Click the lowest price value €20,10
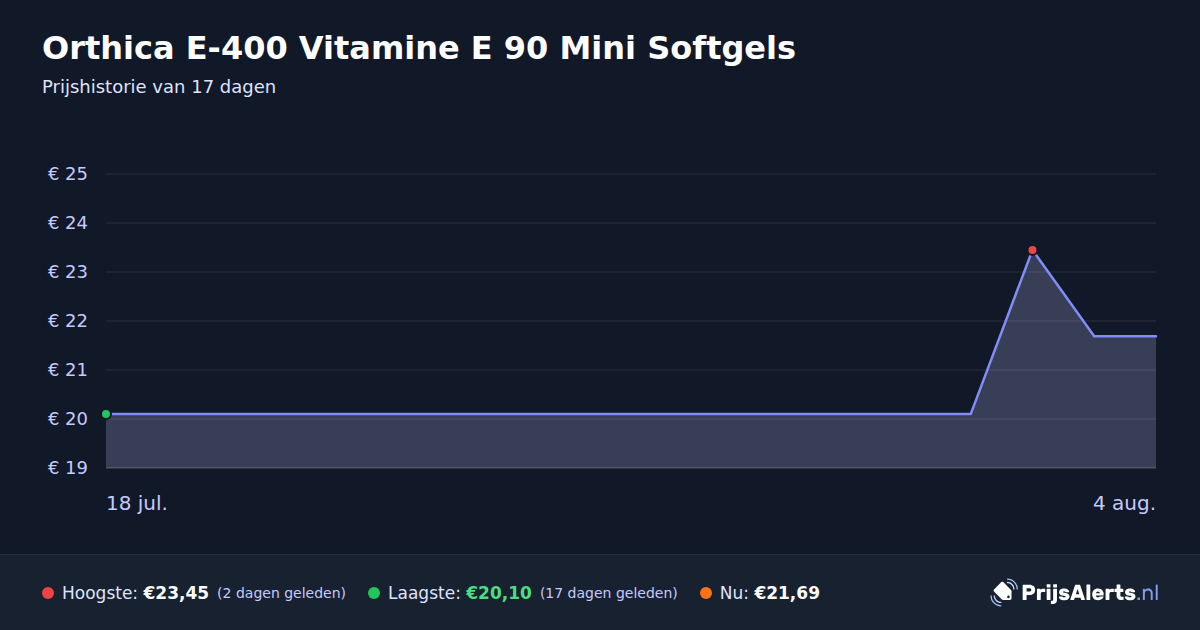Screen dimensions: 1200x630 [x=499, y=593]
